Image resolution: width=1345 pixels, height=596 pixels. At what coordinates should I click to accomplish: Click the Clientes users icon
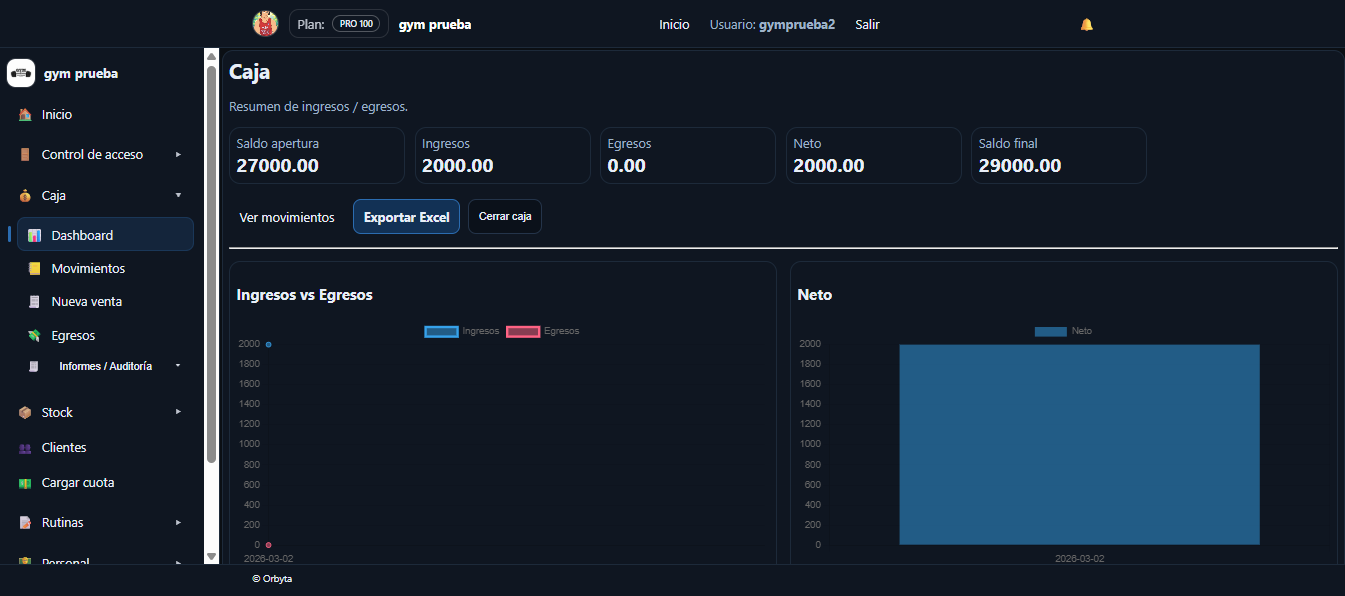point(23,447)
